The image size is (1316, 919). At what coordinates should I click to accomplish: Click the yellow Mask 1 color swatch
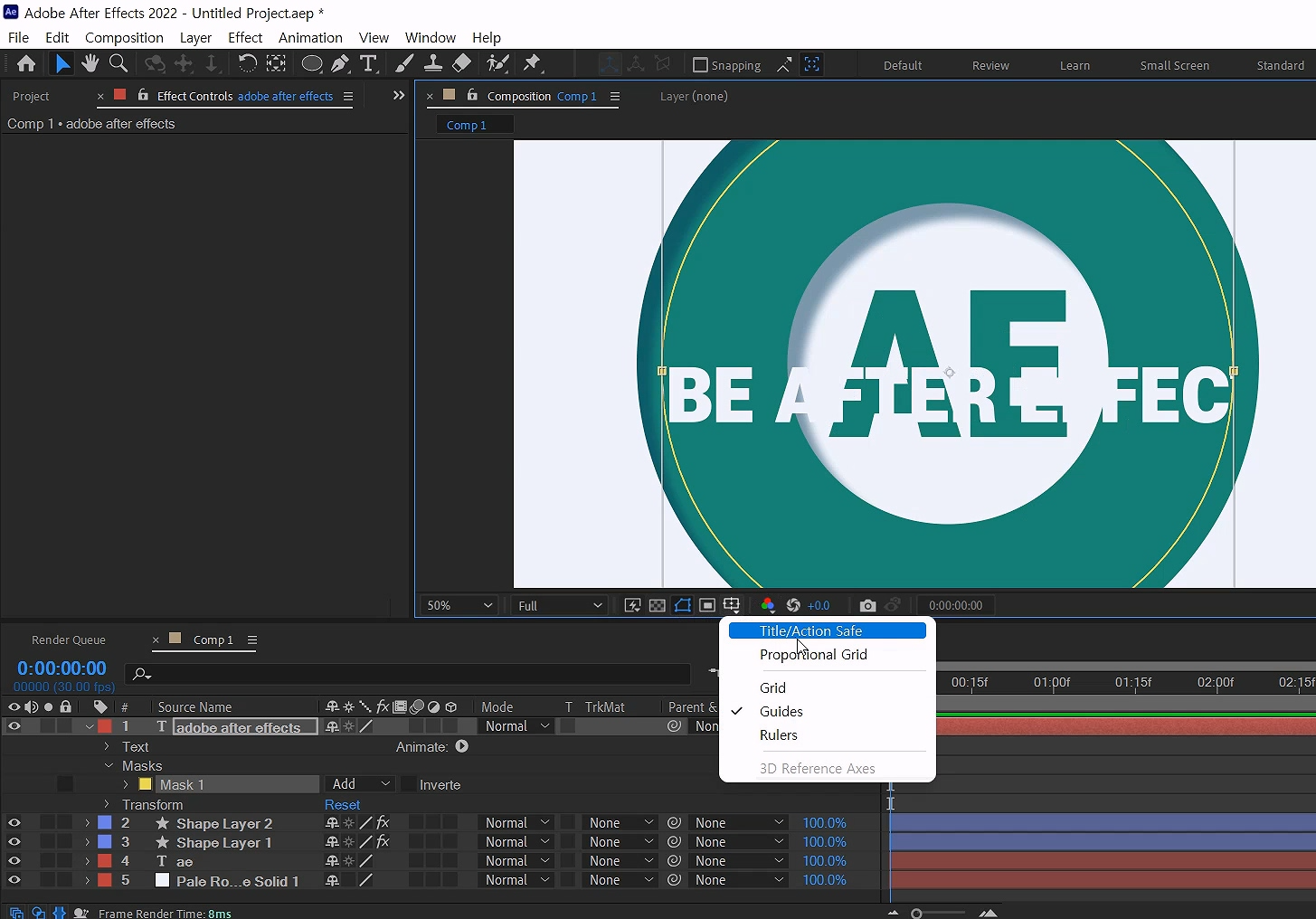(145, 784)
